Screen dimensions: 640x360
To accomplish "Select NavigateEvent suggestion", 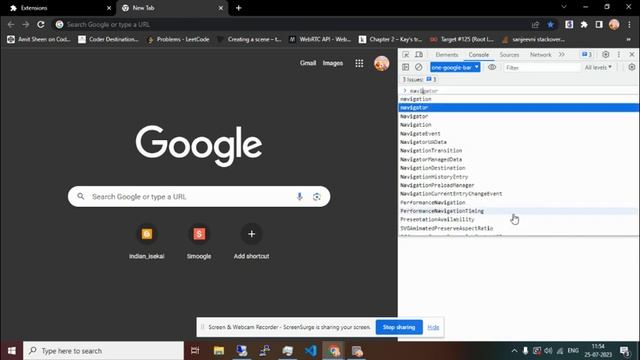I will pos(518,133).
